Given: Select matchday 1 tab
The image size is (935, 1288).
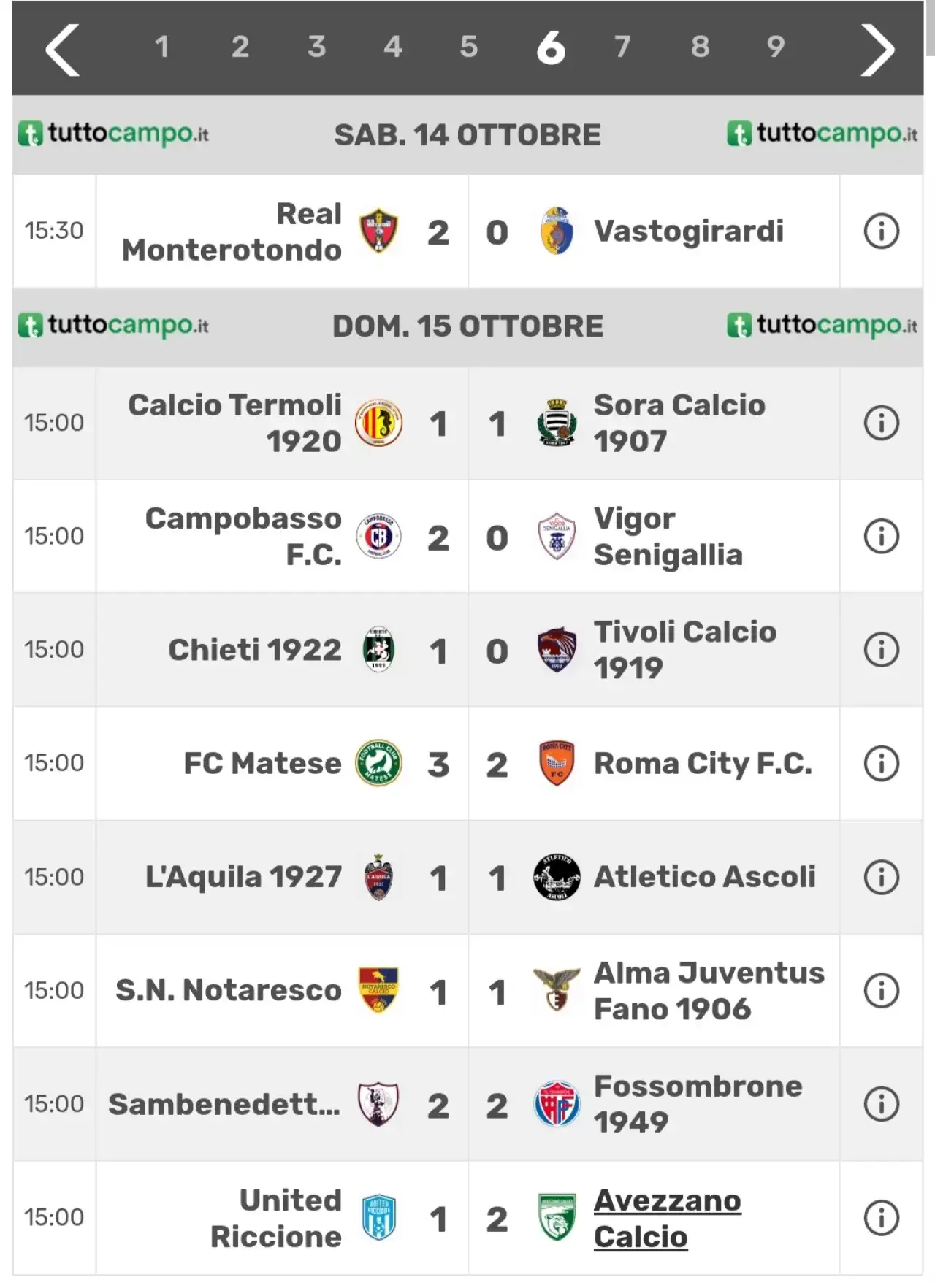Looking at the screenshot, I should pyautogui.click(x=162, y=47).
